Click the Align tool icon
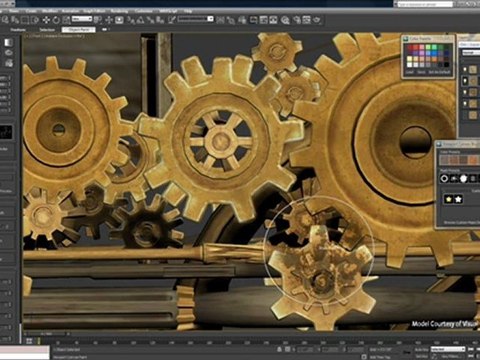Viewport: 480px width, 360px height. coord(231,20)
